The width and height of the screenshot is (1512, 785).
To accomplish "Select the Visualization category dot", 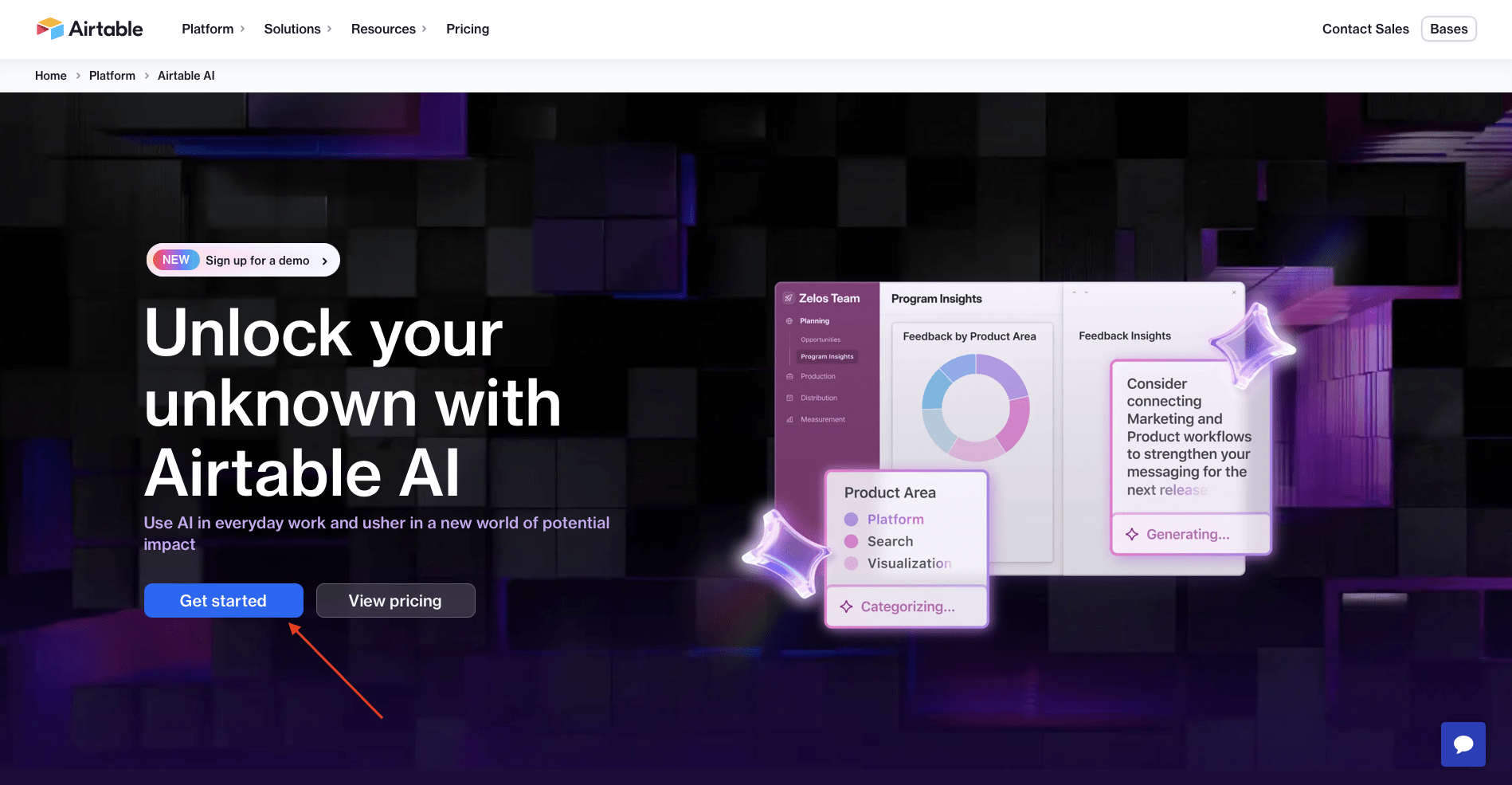I will [x=852, y=563].
